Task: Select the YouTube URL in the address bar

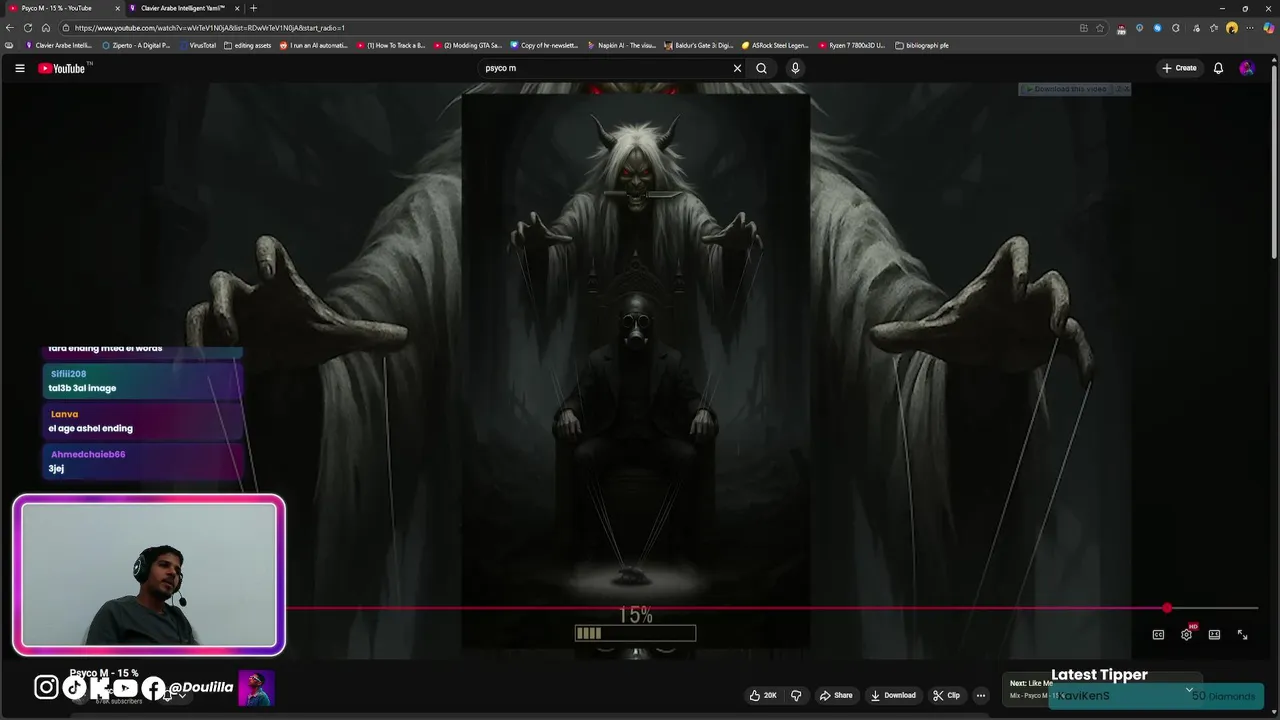Action: (x=210, y=28)
